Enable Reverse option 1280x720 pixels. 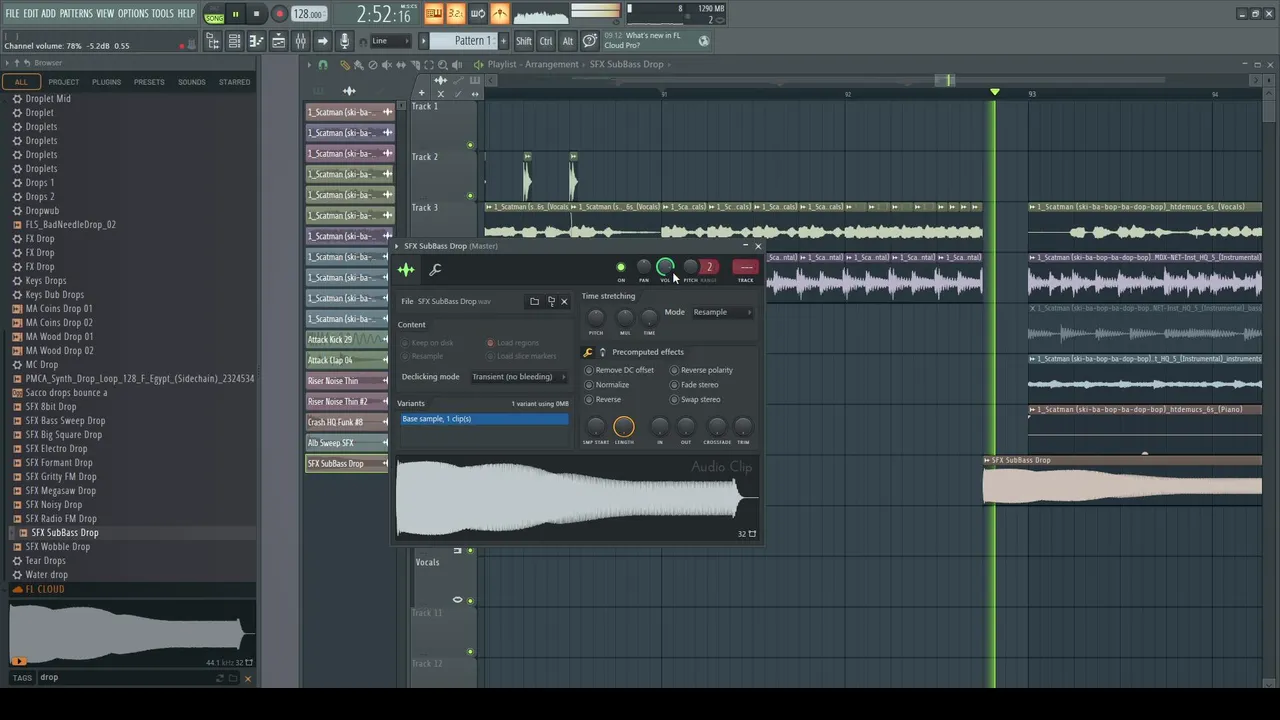(602, 400)
